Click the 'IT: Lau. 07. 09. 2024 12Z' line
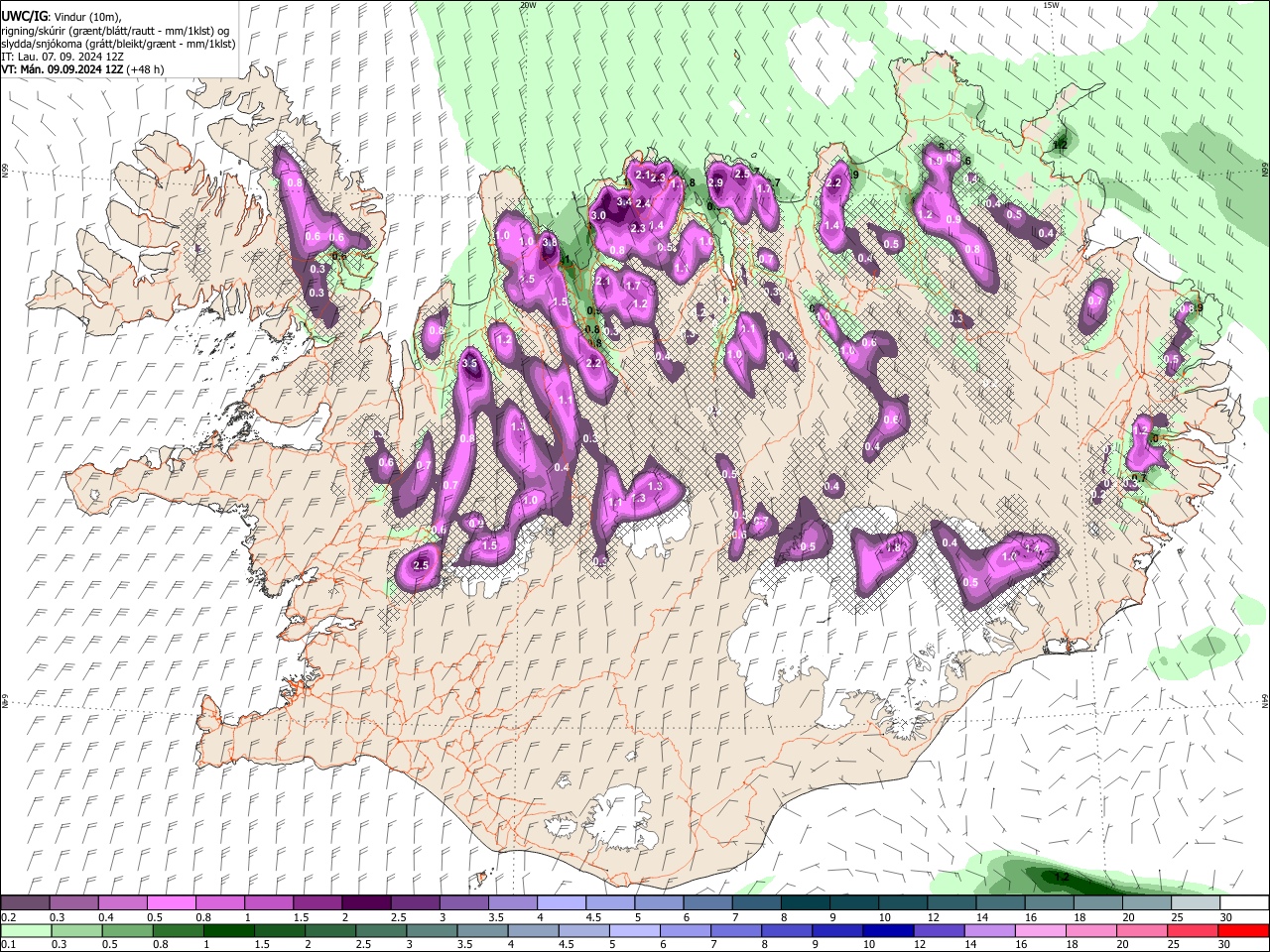Viewport: 1270px width, 952px height. click(62, 57)
